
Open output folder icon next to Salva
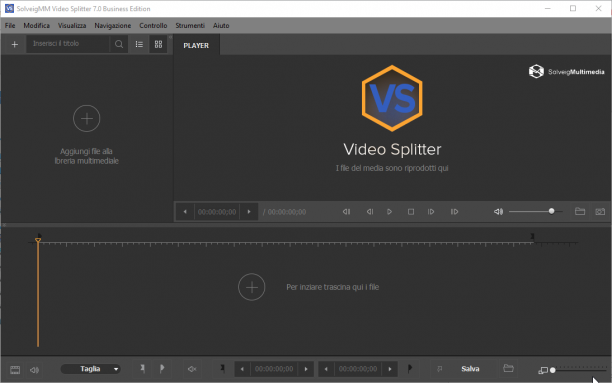[x=508, y=368]
